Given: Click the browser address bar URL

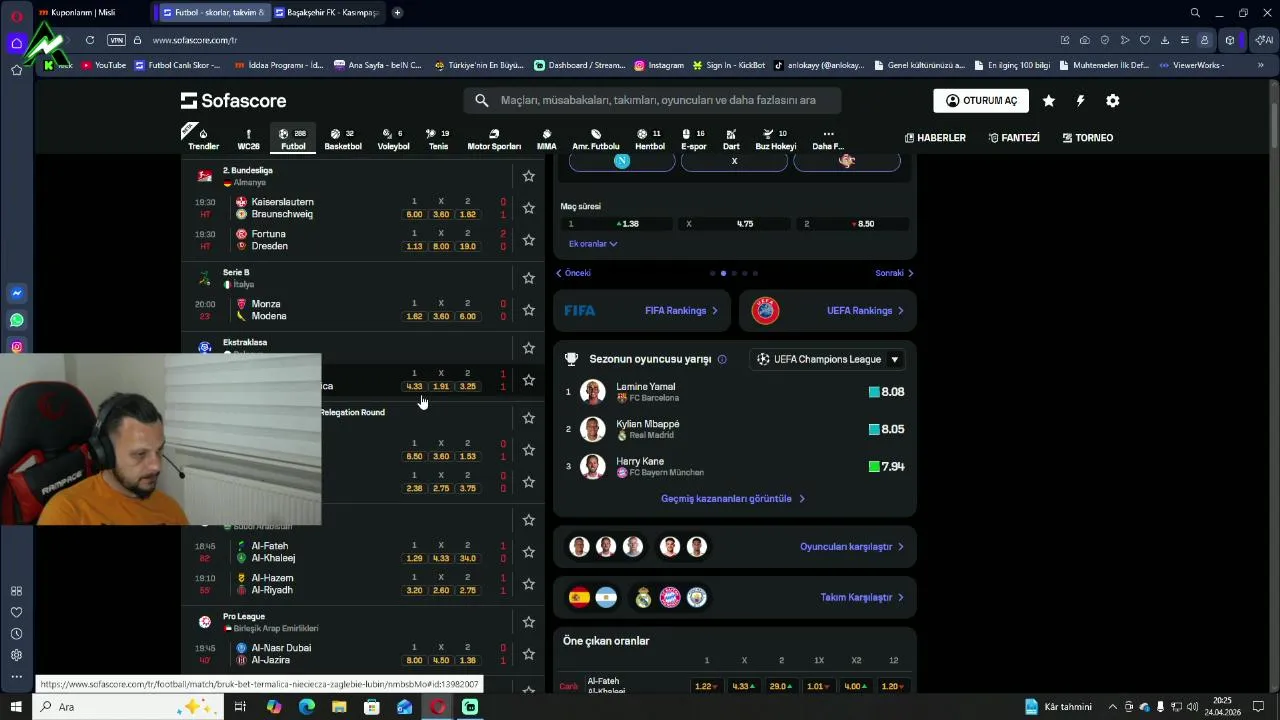Looking at the screenshot, I should [195, 40].
